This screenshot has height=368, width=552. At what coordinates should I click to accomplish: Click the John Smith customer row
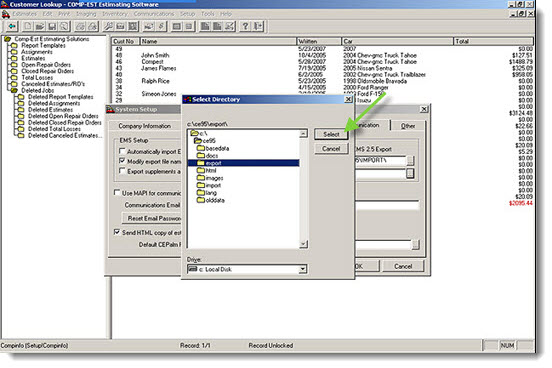coord(322,55)
